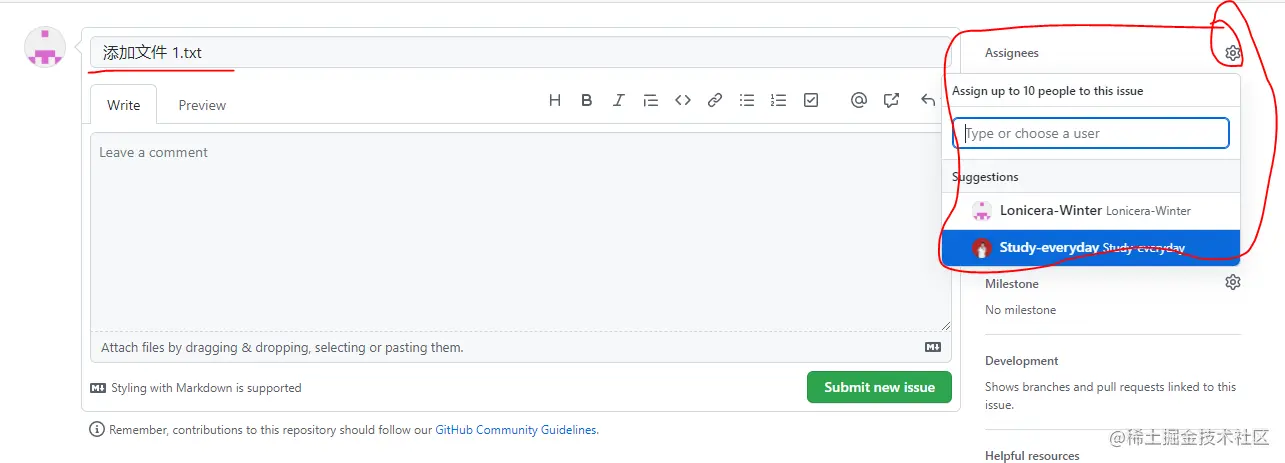This screenshot has width=1285, height=463.
Task: Insert a heading with the H icon
Action: (556, 100)
